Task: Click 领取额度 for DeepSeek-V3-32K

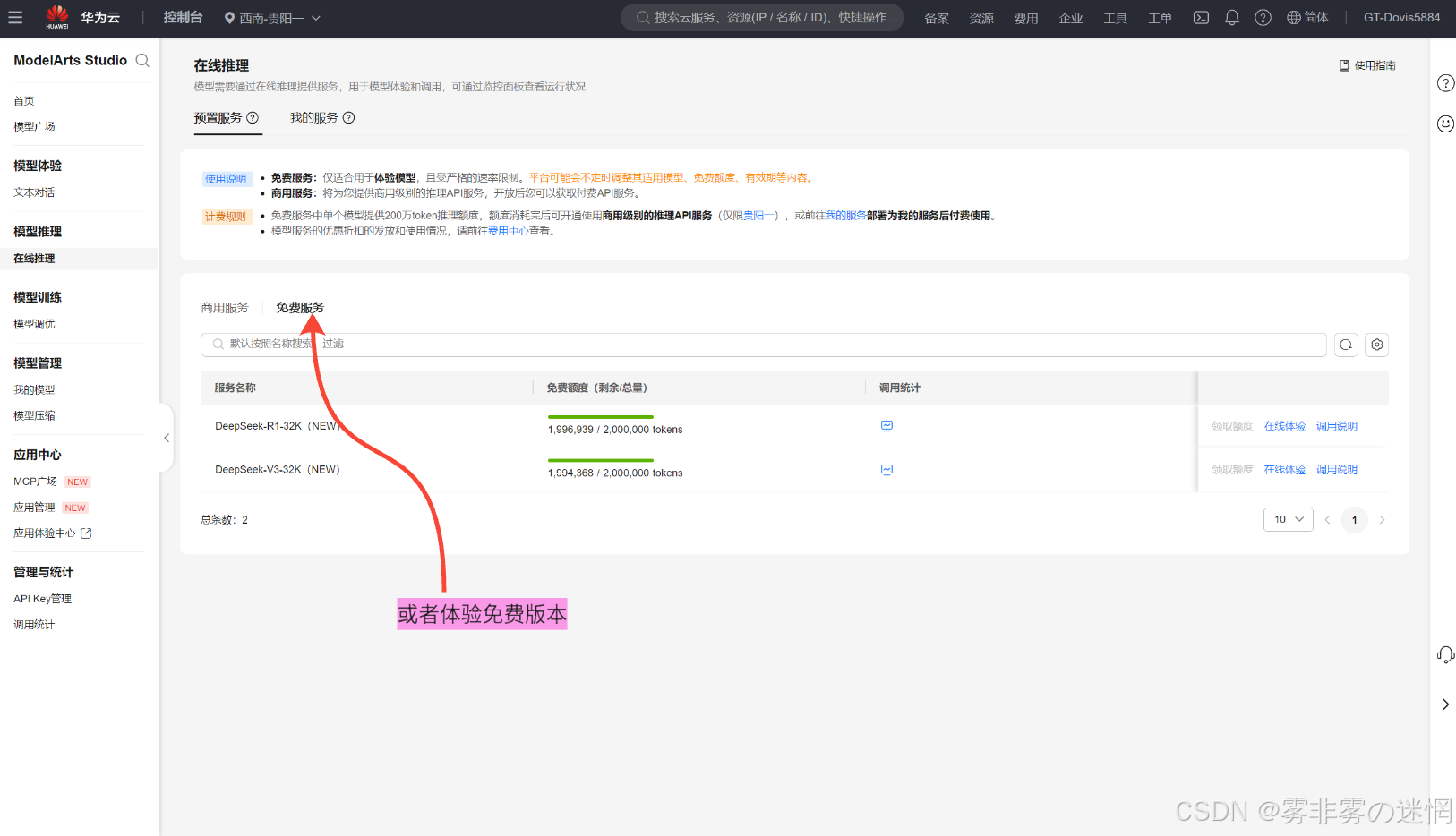Action: [x=1232, y=470]
